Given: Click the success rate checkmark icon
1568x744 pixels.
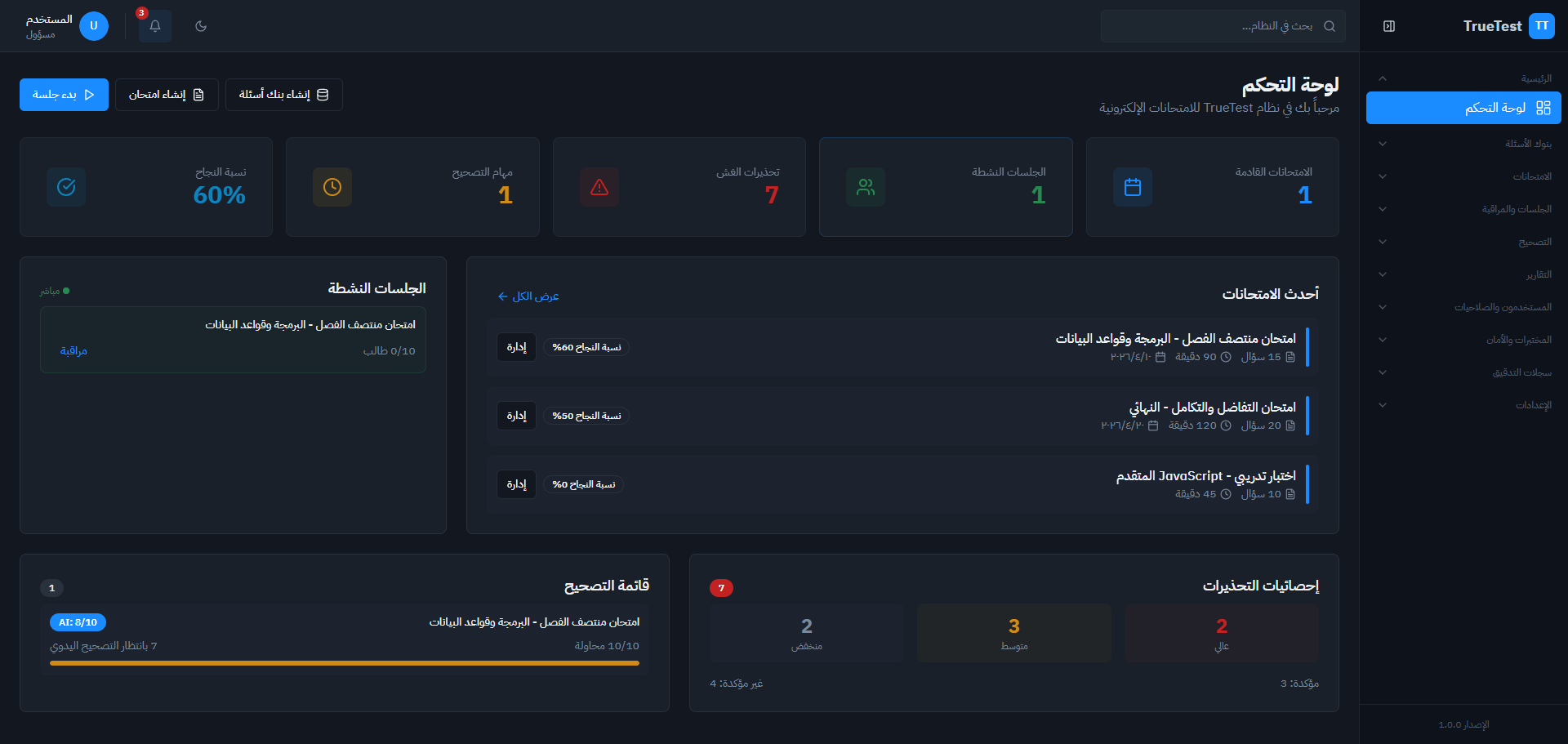Looking at the screenshot, I should click(x=66, y=187).
